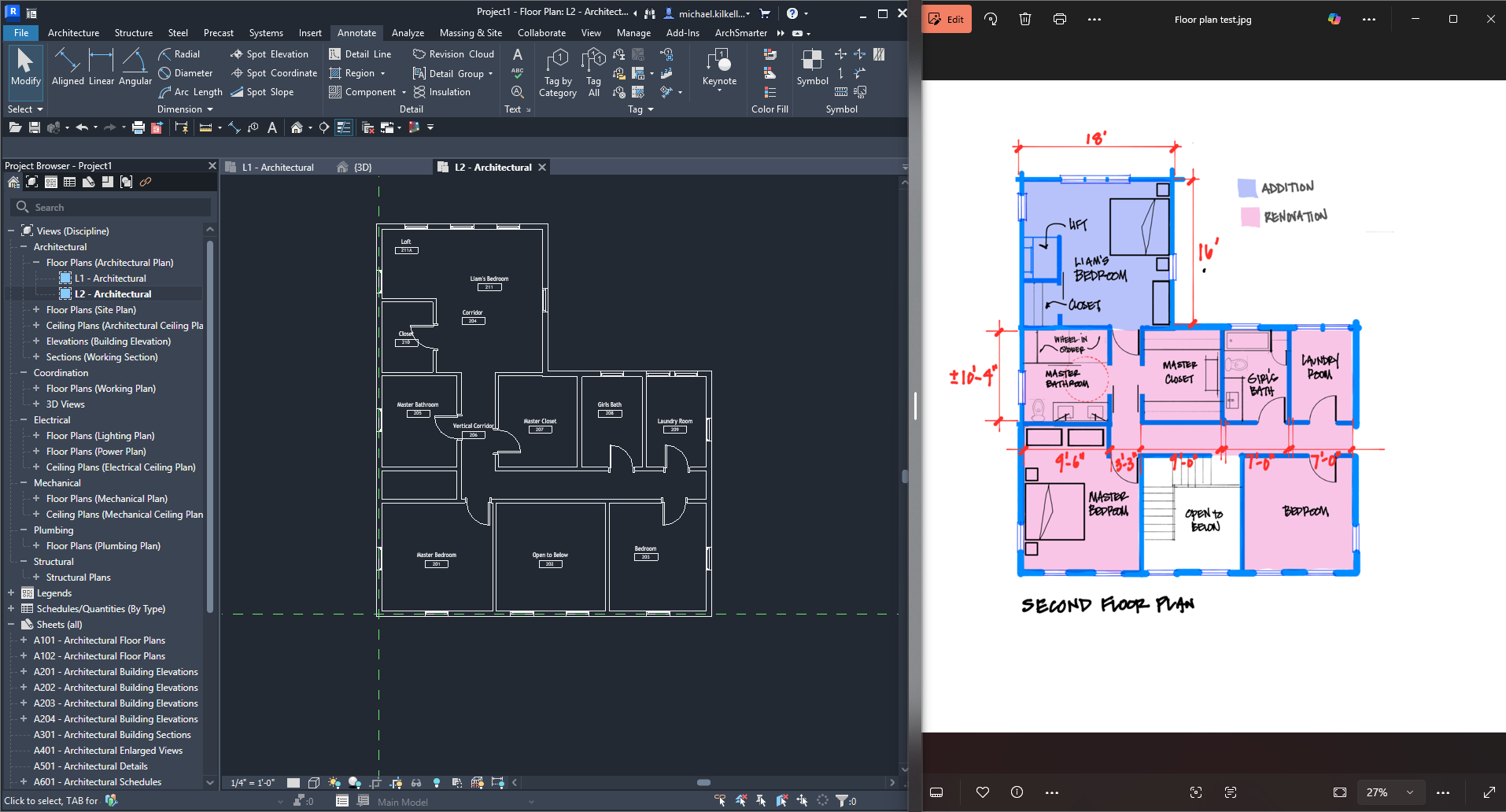1506x812 pixels.
Task: Toggle Sun Path in view control bar
Action: click(x=334, y=783)
